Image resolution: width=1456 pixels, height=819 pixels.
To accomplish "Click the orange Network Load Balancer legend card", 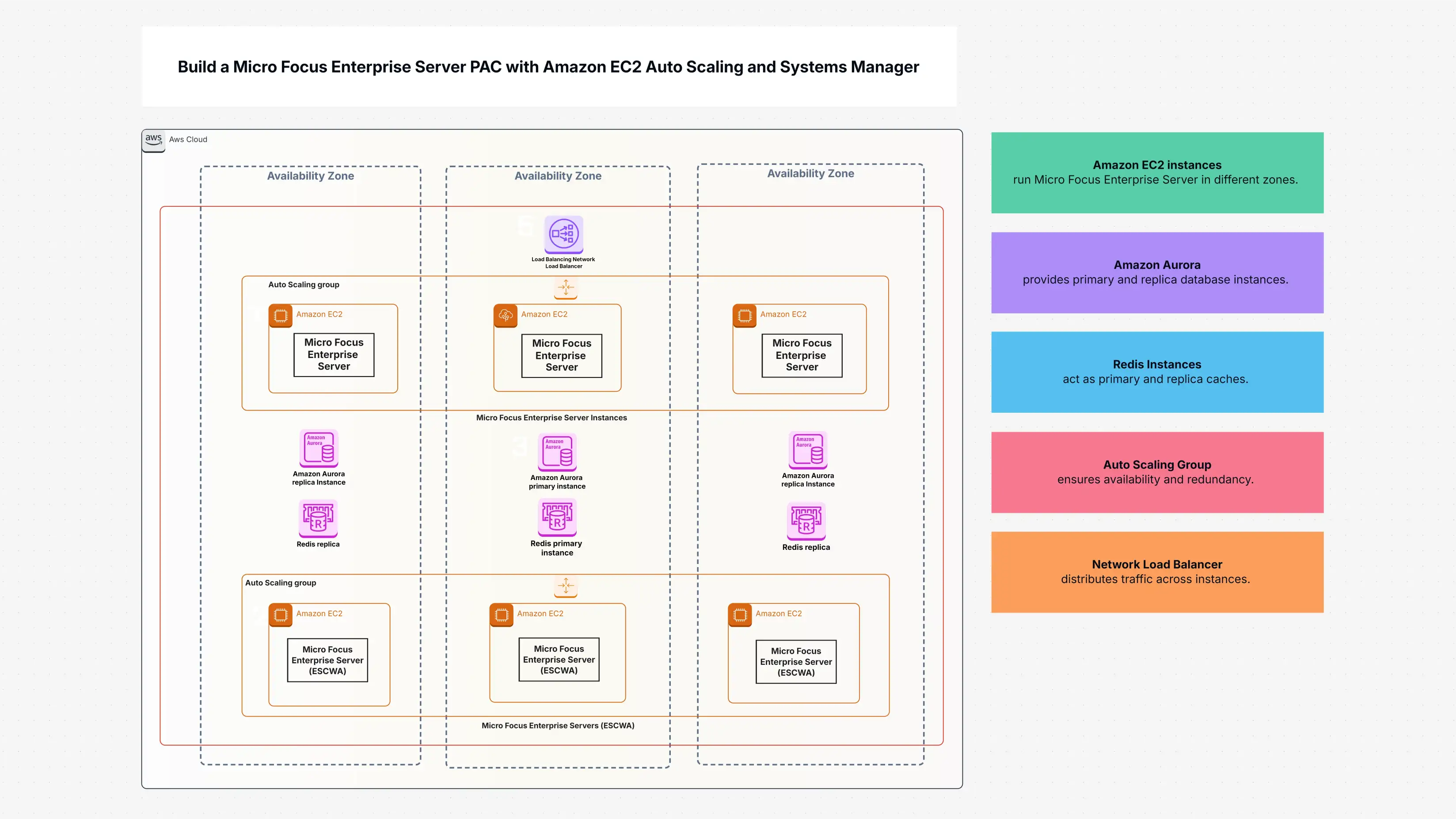I will (x=1156, y=571).
